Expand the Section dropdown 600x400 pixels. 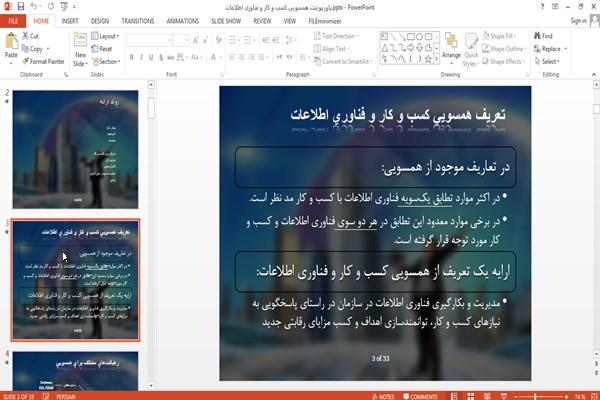(106, 61)
